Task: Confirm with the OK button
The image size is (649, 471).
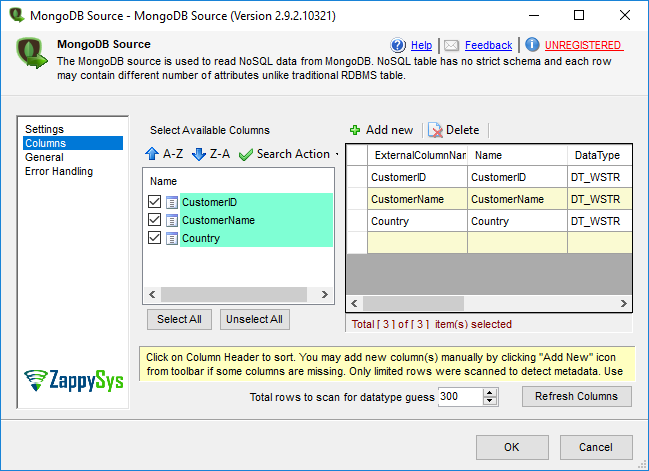Action: (x=512, y=447)
